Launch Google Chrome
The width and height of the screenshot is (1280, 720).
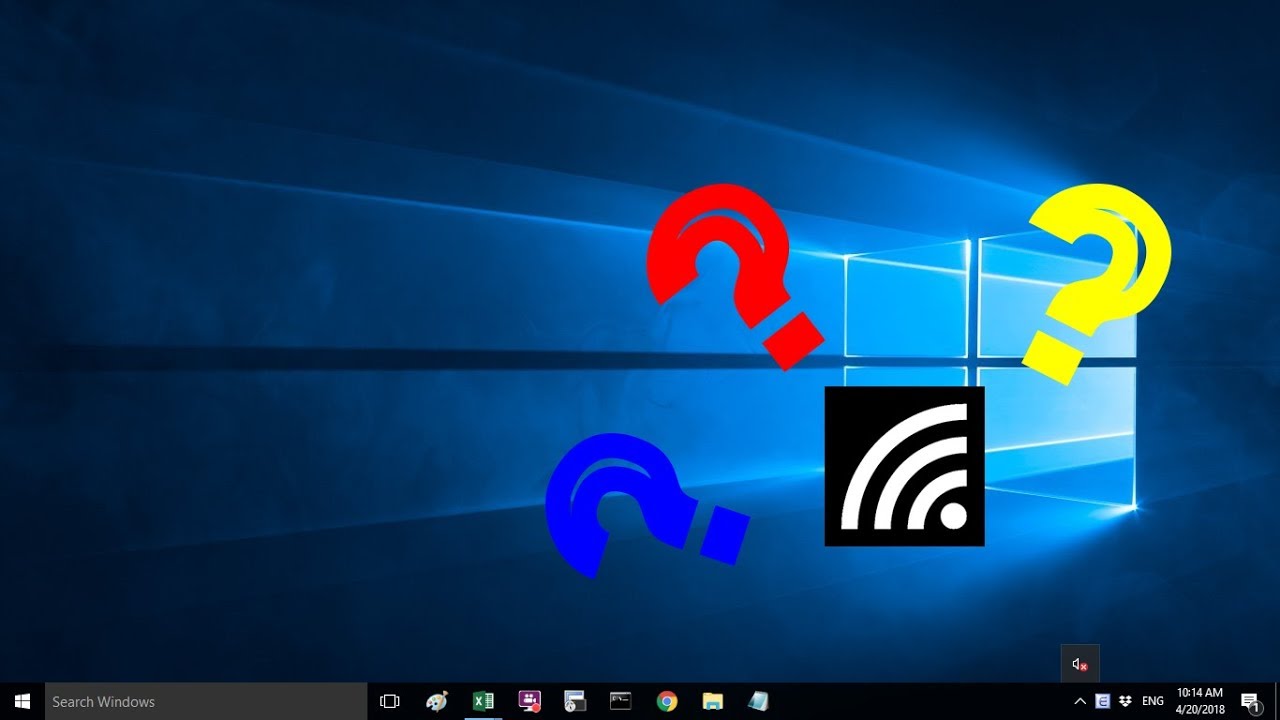click(x=667, y=701)
